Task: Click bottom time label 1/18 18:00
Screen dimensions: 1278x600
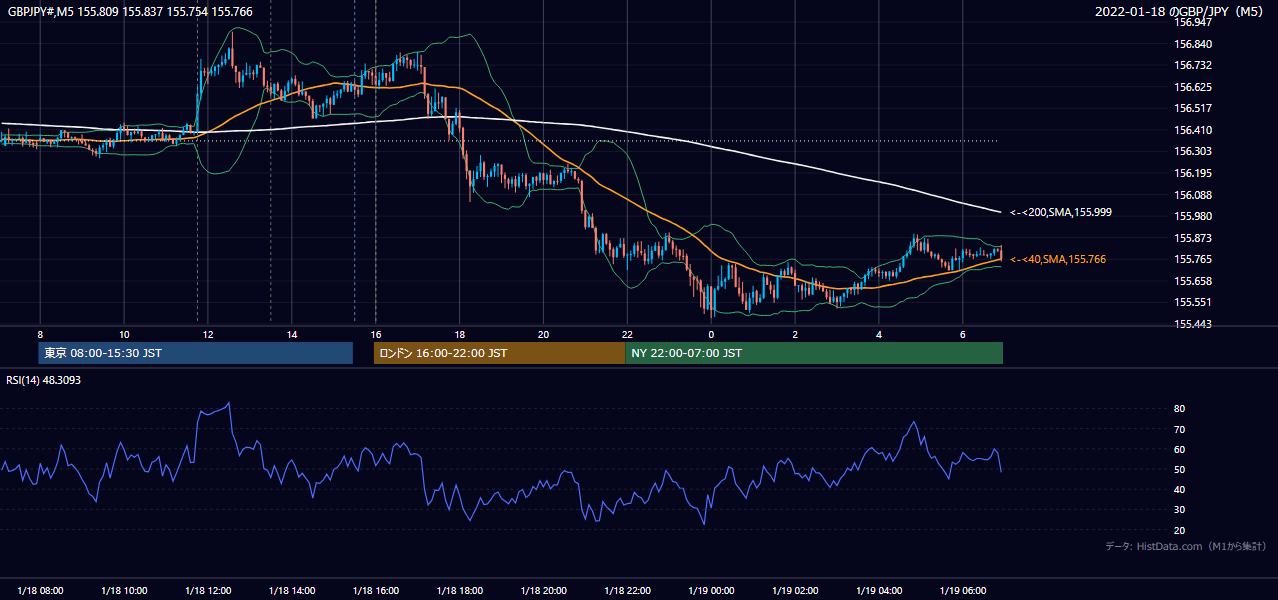Action: point(460,590)
